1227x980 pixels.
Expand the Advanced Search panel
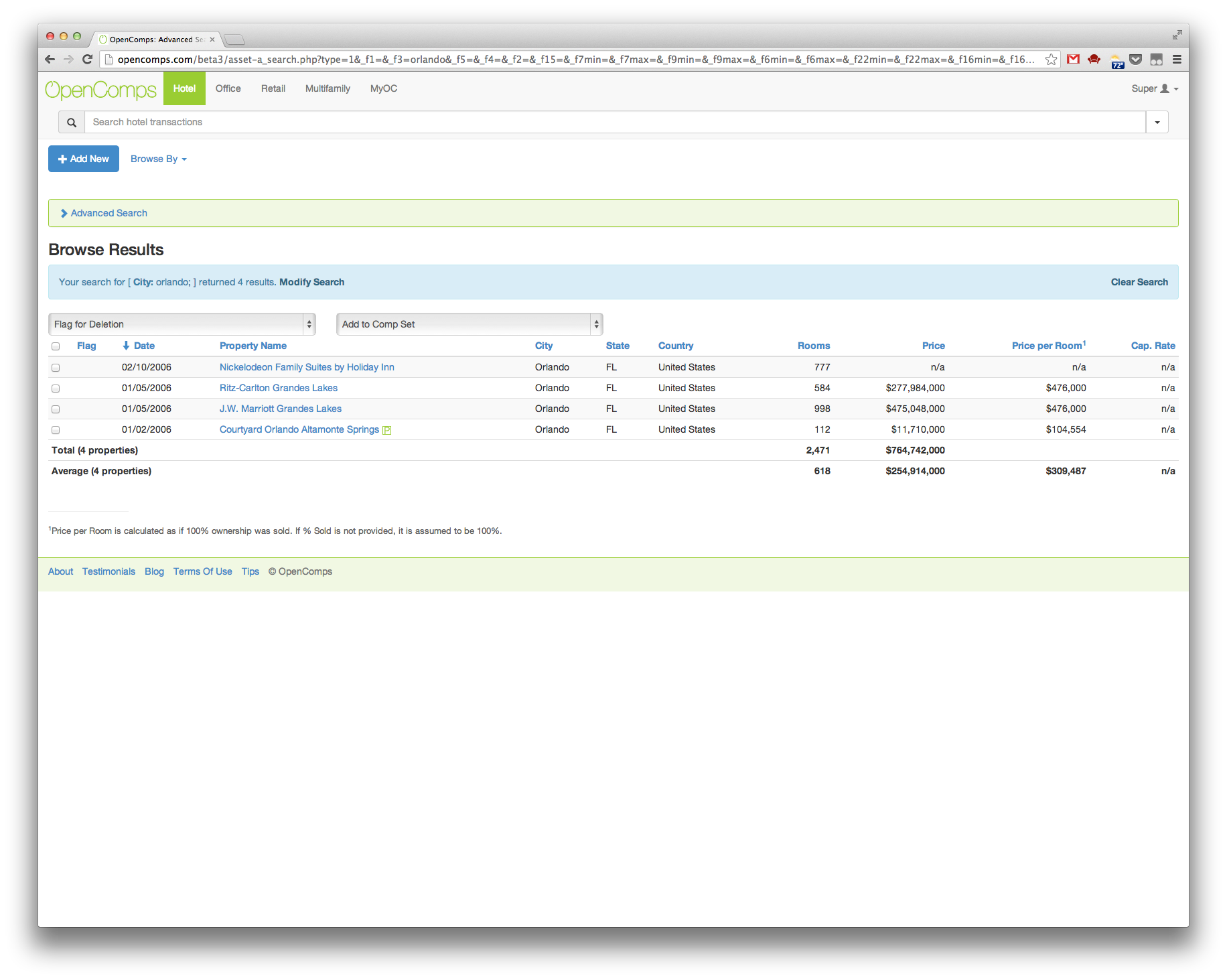point(104,213)
